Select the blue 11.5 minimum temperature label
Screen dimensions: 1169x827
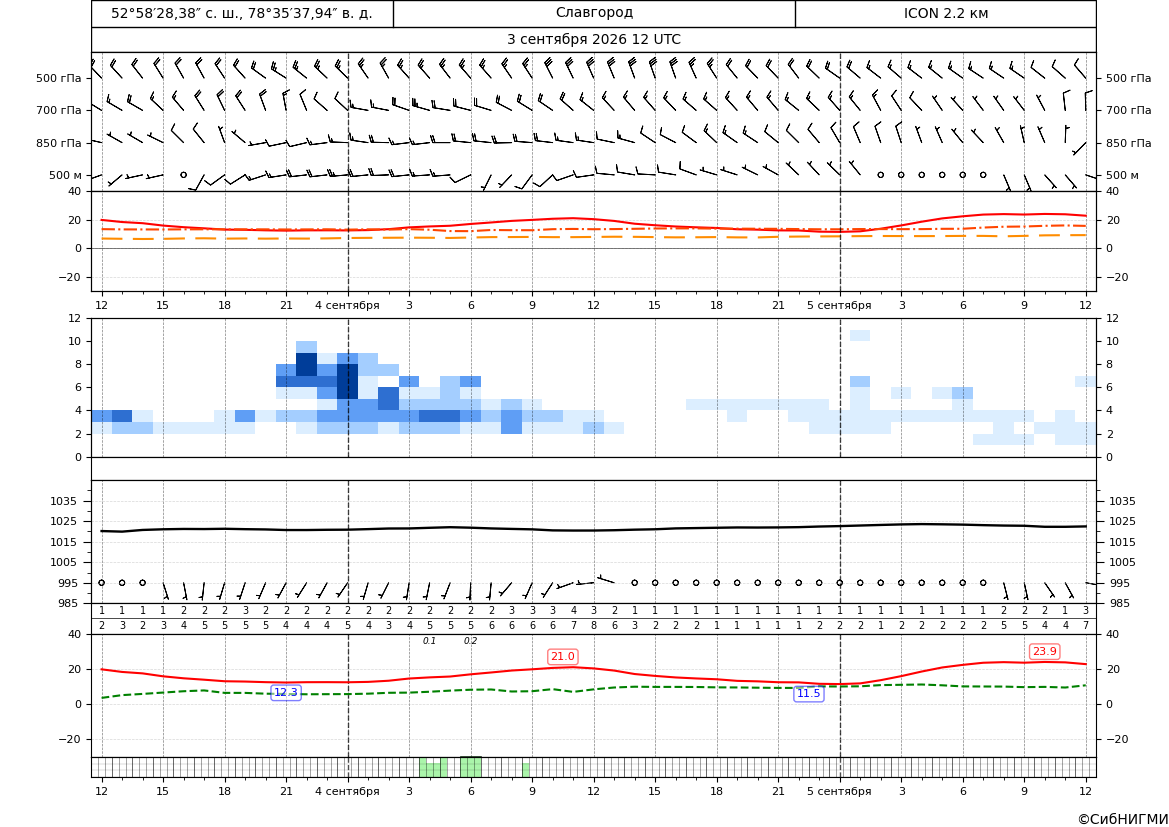pos(808,694)
